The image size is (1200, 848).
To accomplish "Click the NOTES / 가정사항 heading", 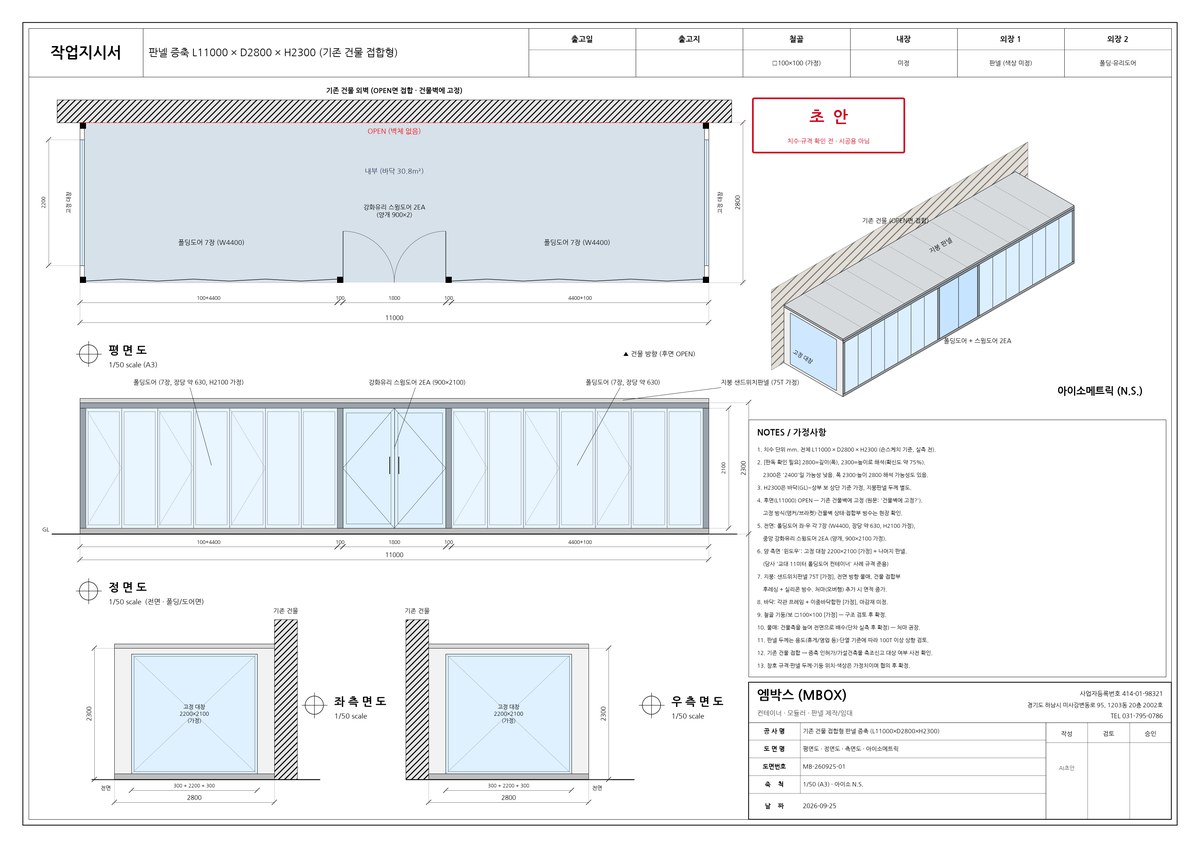I will (792, 432).
